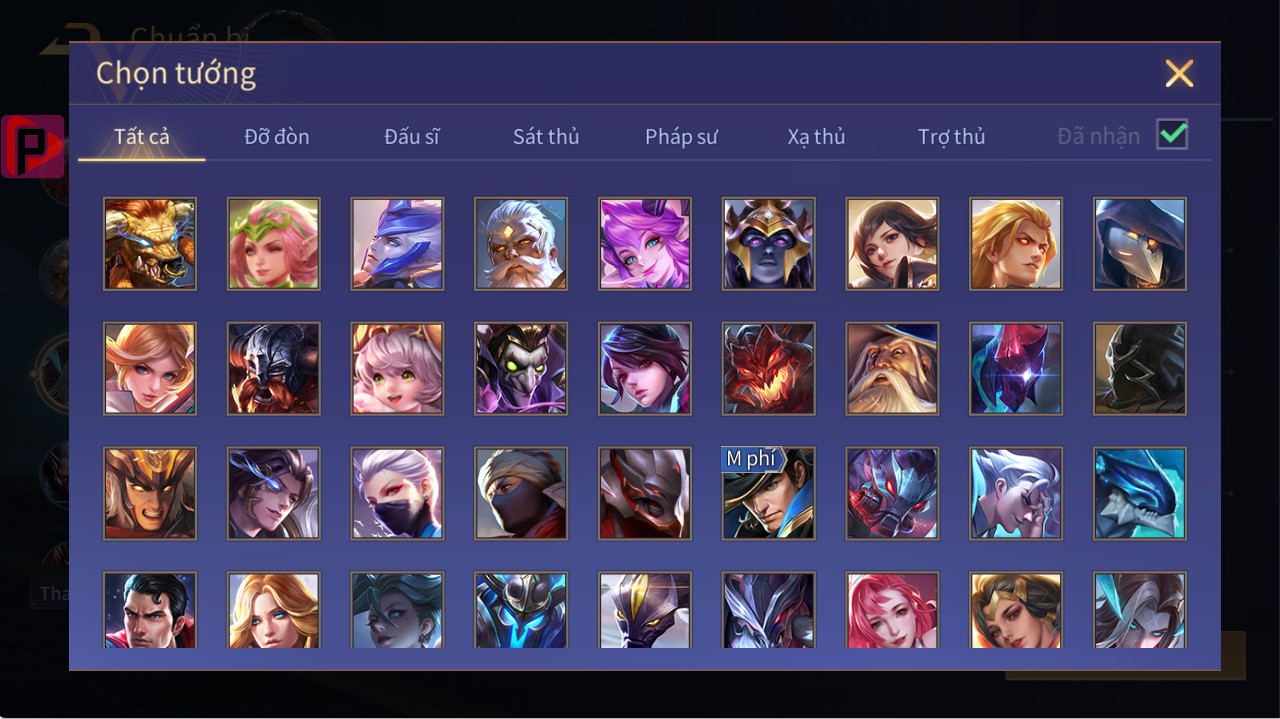Choose the purple-haired girl with horns
Screen dimensions: 1280x719
pyautogui.click(x=645, y=244)
